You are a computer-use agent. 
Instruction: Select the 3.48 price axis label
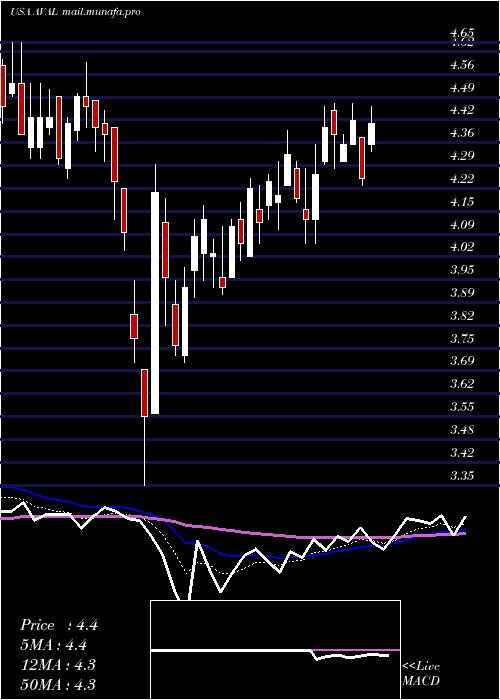point(462,430)
